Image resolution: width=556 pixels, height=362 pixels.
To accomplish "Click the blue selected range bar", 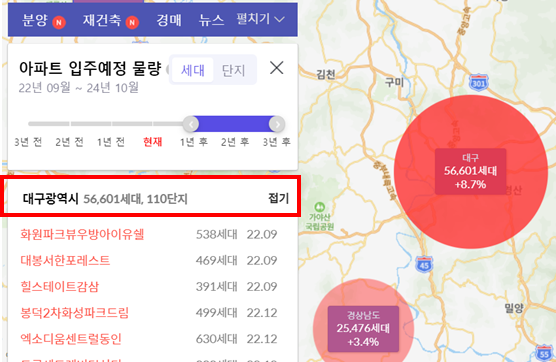I will click(234, 124).
